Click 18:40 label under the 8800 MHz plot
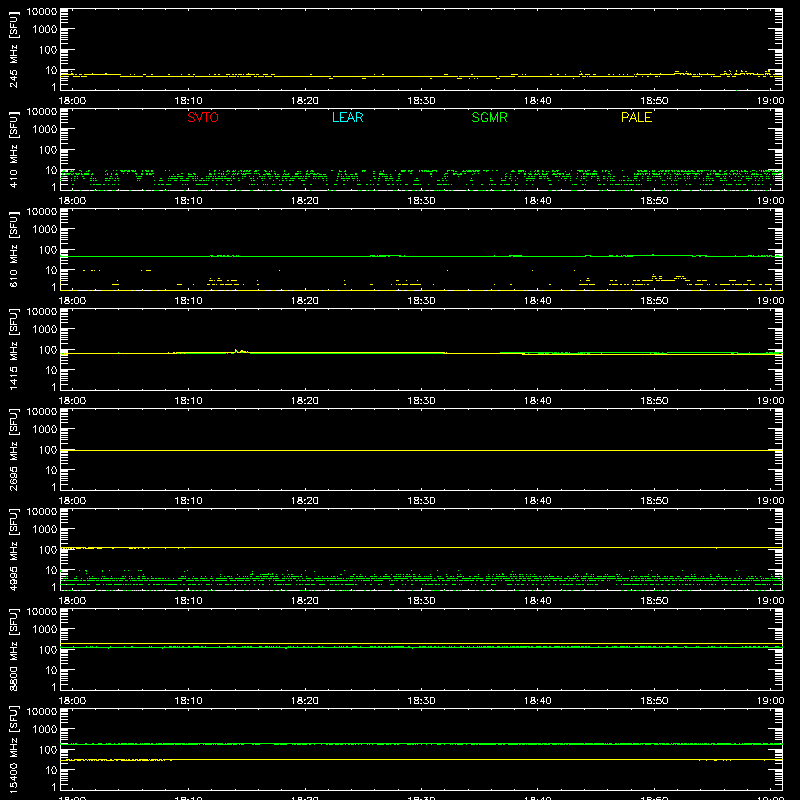This screenshot has height=800, width=800. 537,701
